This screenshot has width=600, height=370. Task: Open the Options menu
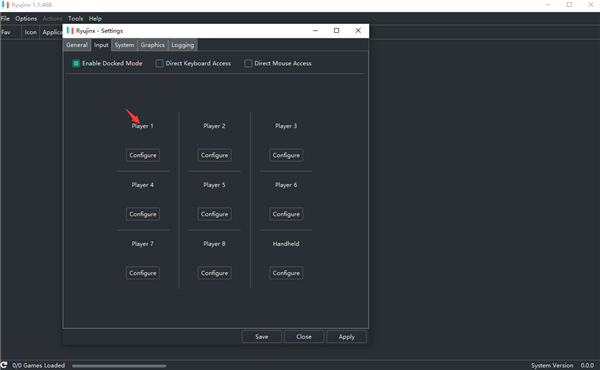26,18
